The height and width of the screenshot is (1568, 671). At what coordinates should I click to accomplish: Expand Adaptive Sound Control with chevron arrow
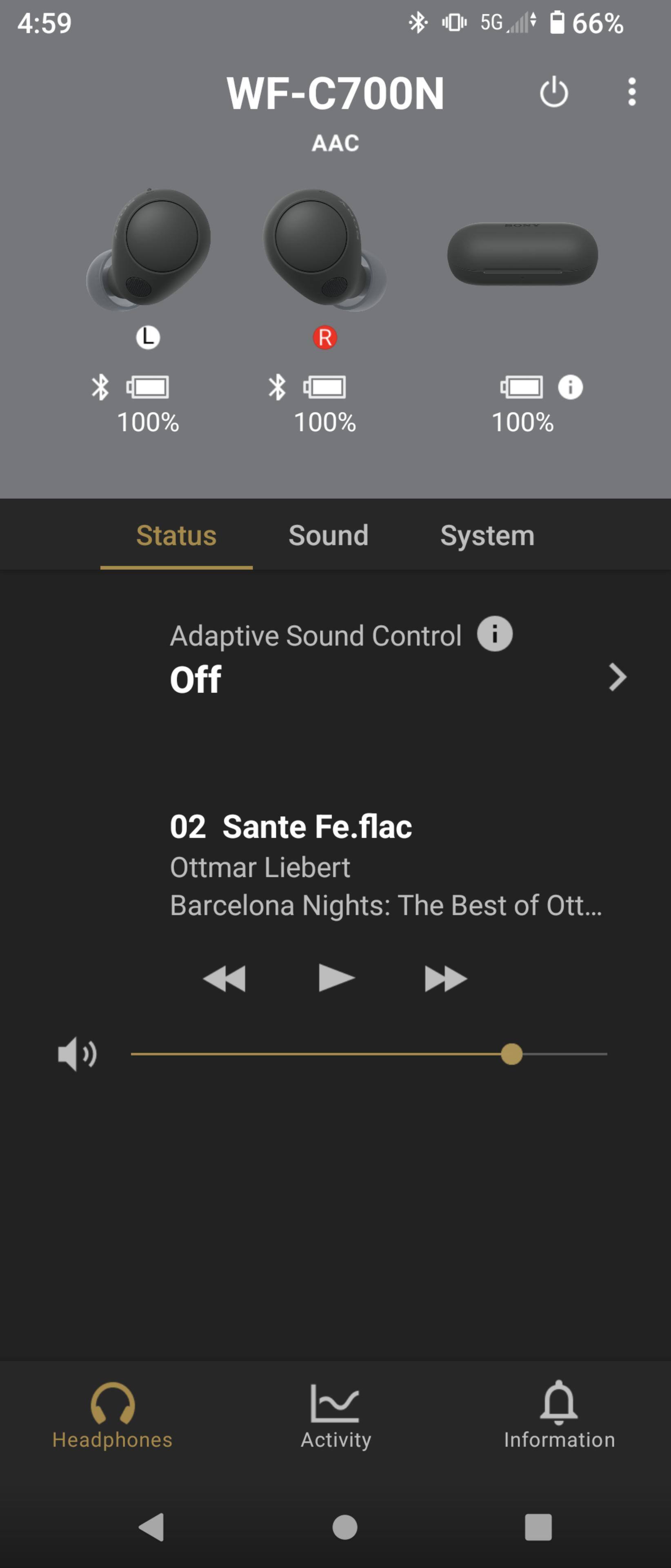[617, 677]
